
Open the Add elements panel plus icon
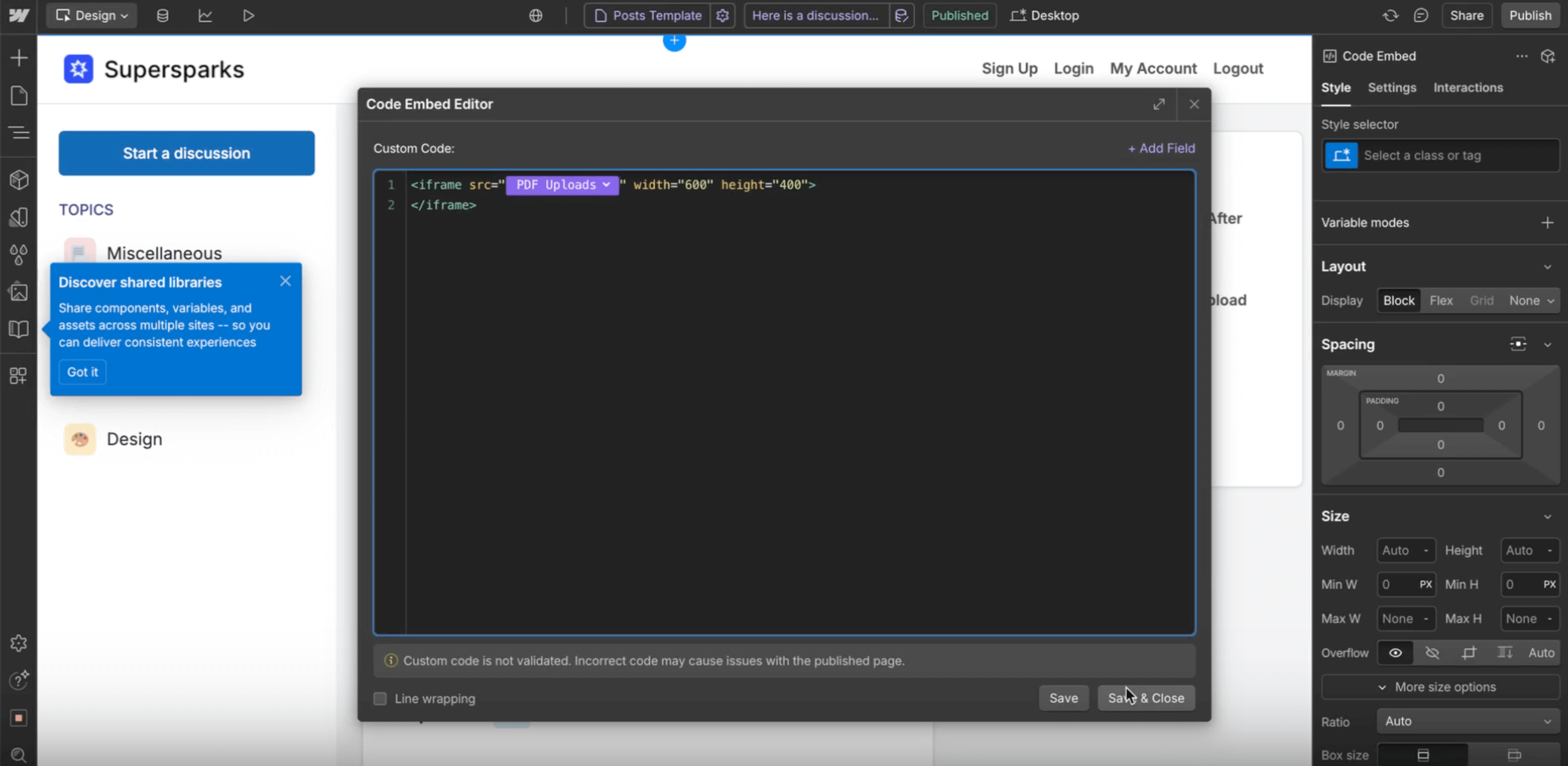pyautogui.click(x=19, y=58)
